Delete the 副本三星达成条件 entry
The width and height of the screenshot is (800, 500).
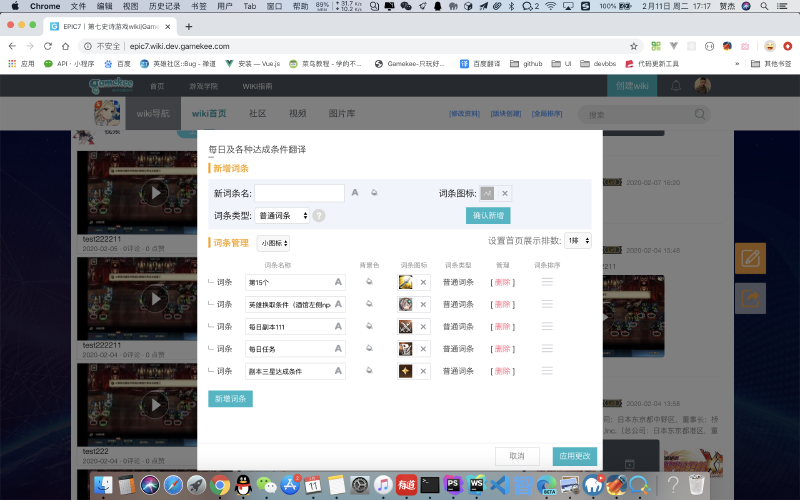pos(503,371)
